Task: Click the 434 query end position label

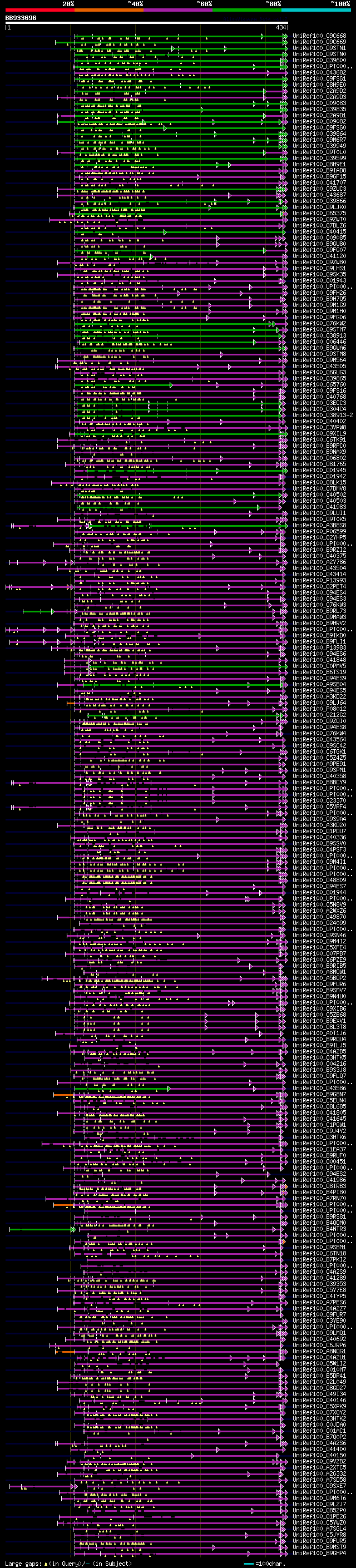Action: click(280, 27)
